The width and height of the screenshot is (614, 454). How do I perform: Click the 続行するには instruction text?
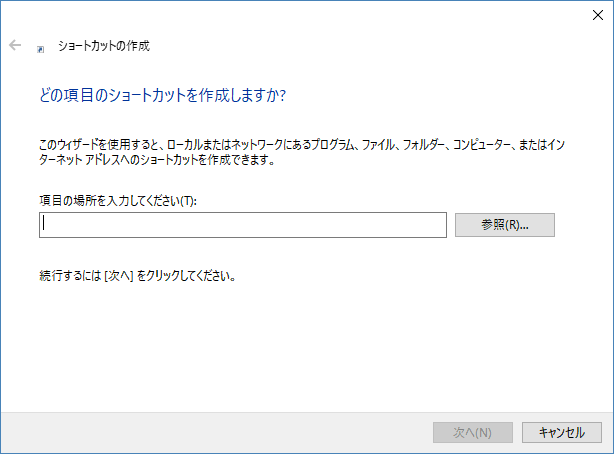point(137,276)
